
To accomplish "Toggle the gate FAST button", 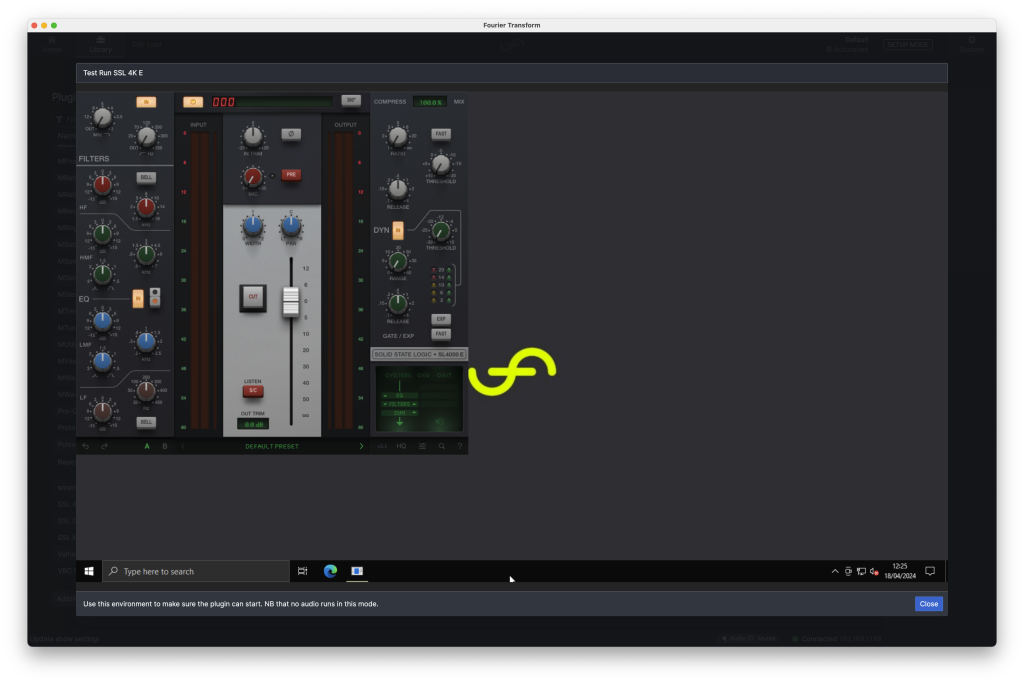I will (x=441, y=334).
